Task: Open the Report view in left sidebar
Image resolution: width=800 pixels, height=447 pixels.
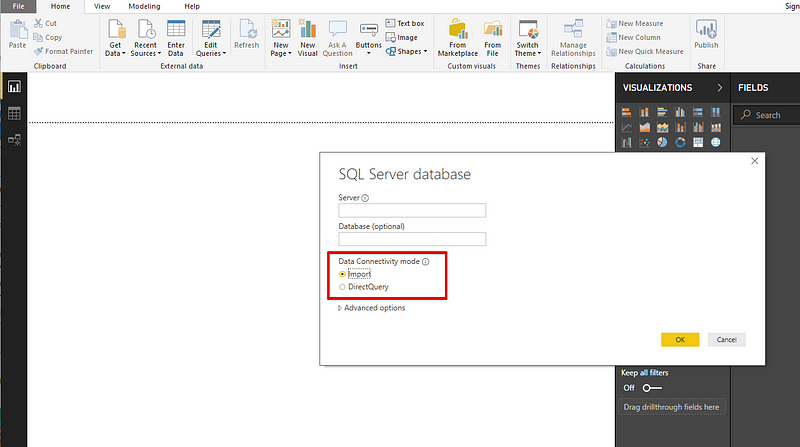Action: [x=14, y=87]
